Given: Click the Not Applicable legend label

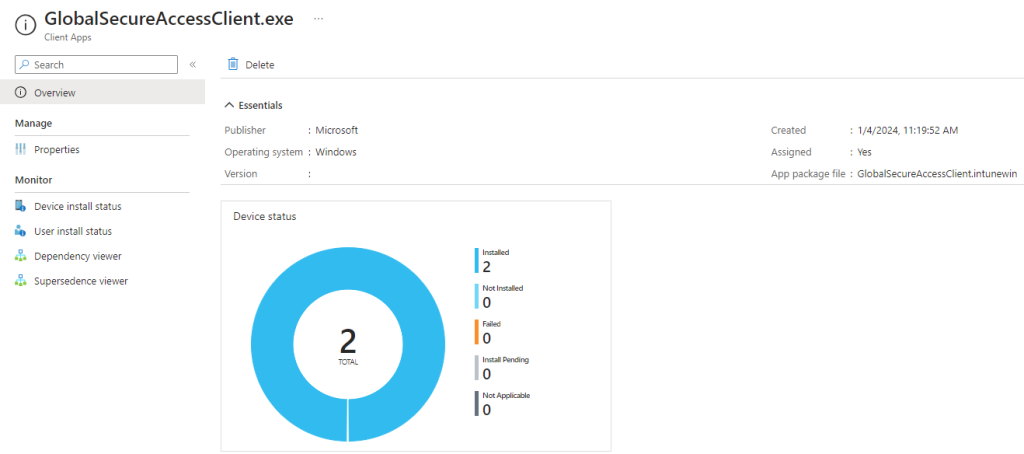Looking at the screenshot, I should [506, 395].
